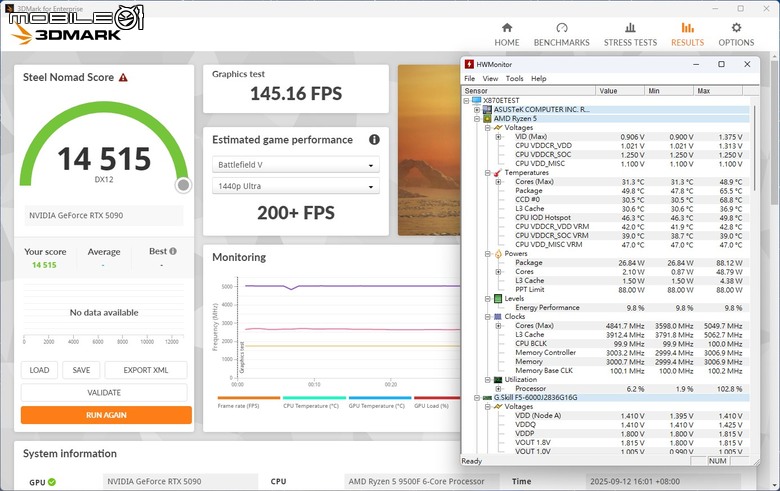Open the STRESS TESTS chart icon
Image resolution: width=780 pixels, height=491 pixels.
pyautogui.click(x=630, y=28)
